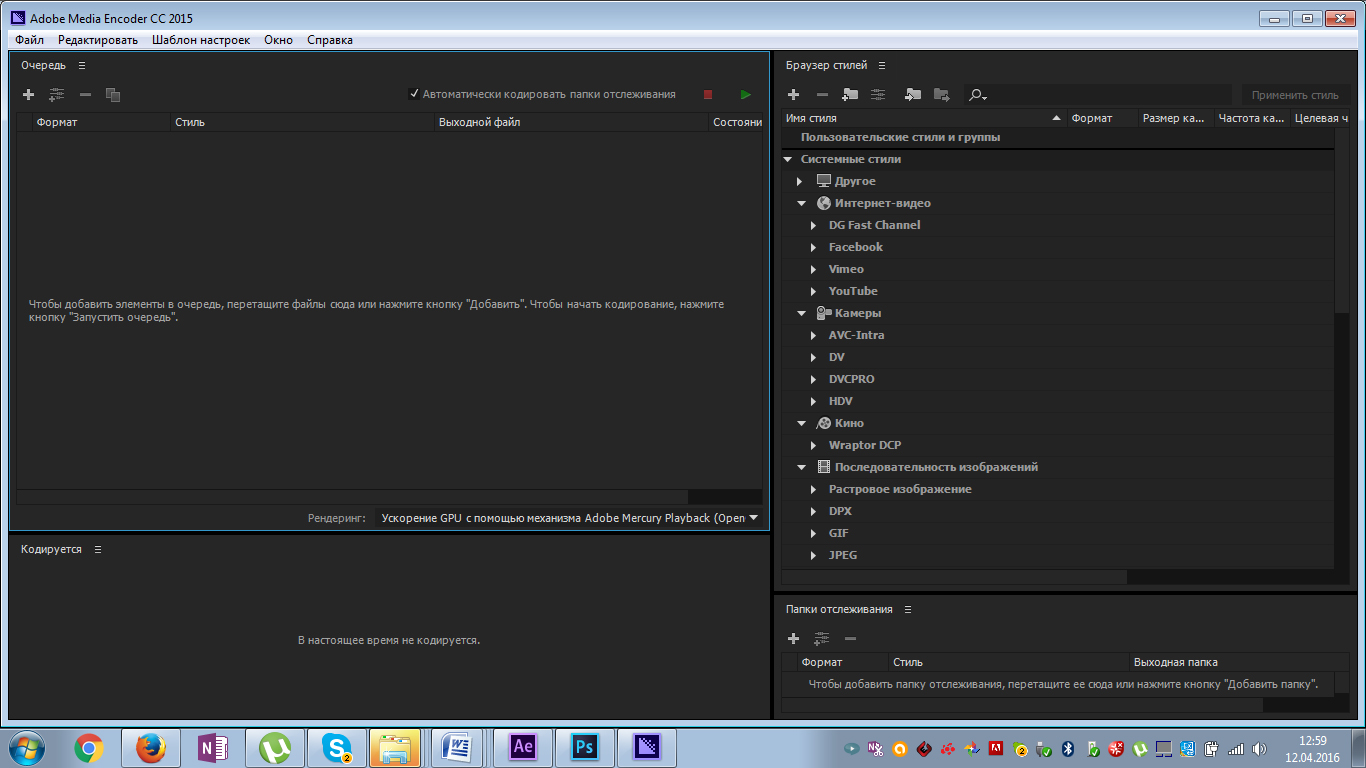Screen dimensions: 1366x768
Task: Click the Размер ка... column header
Action: pos(1177,118)
